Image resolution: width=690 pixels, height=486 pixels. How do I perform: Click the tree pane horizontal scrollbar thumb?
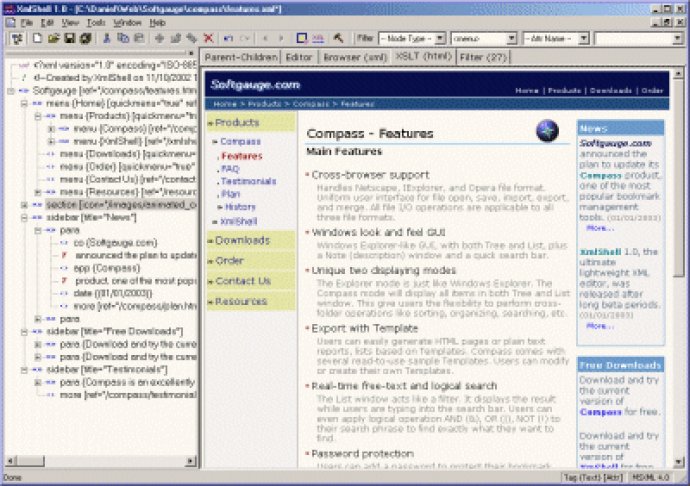click(31, 461)
